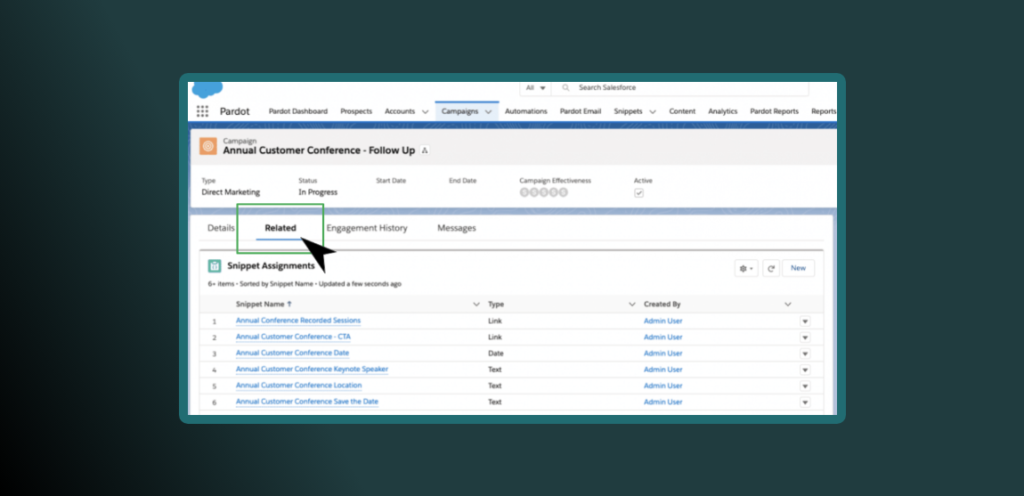Click the orange Campaign record icon
The width and height of the screenshot is (1024, 496).
[x=208, y=146]
